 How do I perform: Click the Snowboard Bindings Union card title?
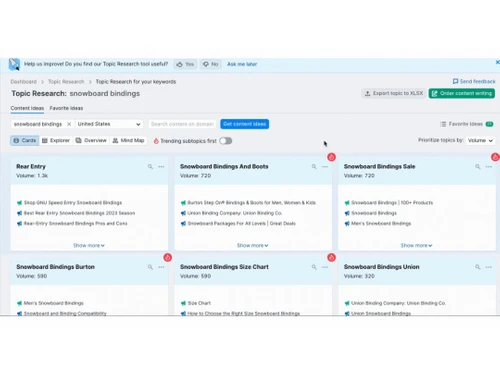tap(382, 267)
